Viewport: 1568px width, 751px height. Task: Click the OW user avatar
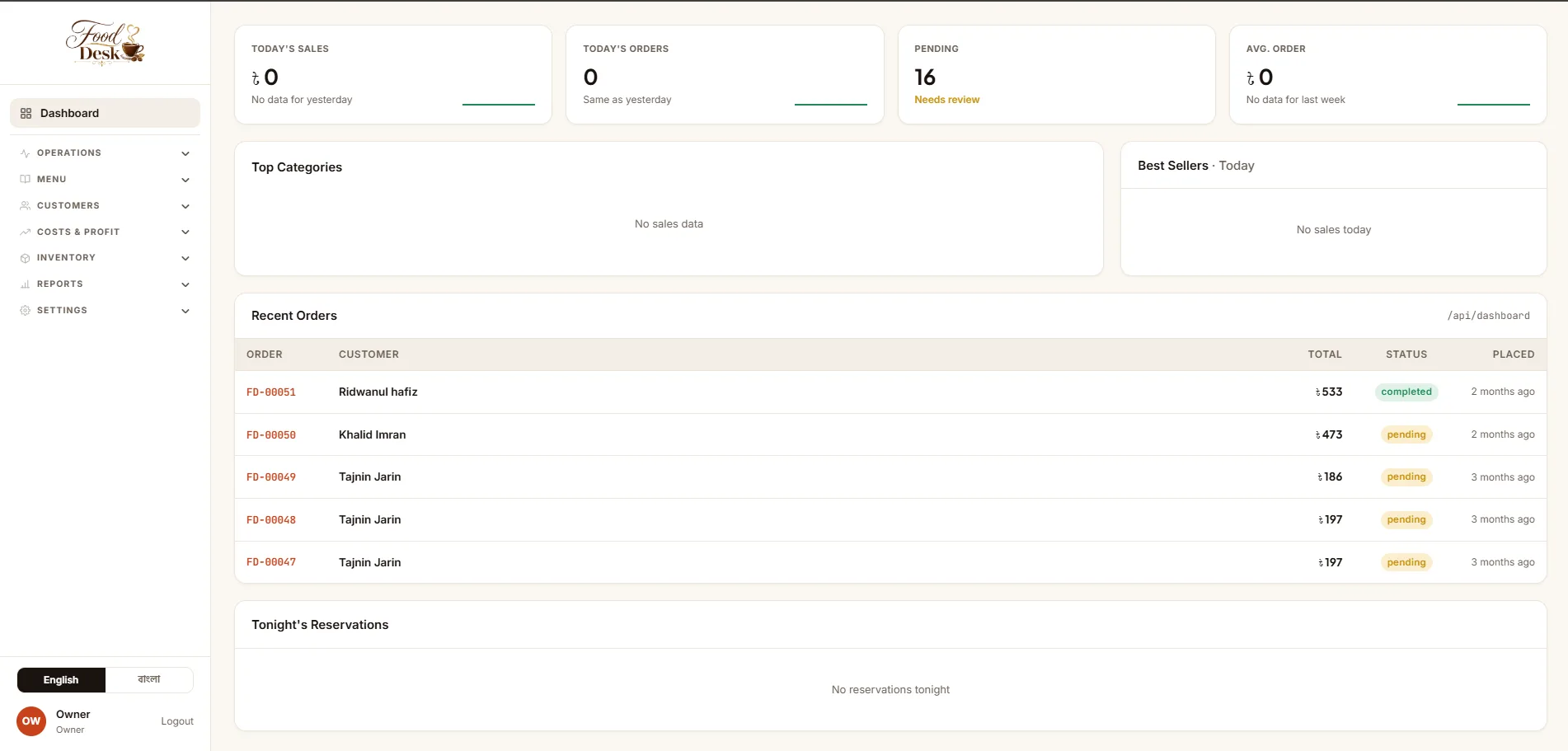[31, 721]
